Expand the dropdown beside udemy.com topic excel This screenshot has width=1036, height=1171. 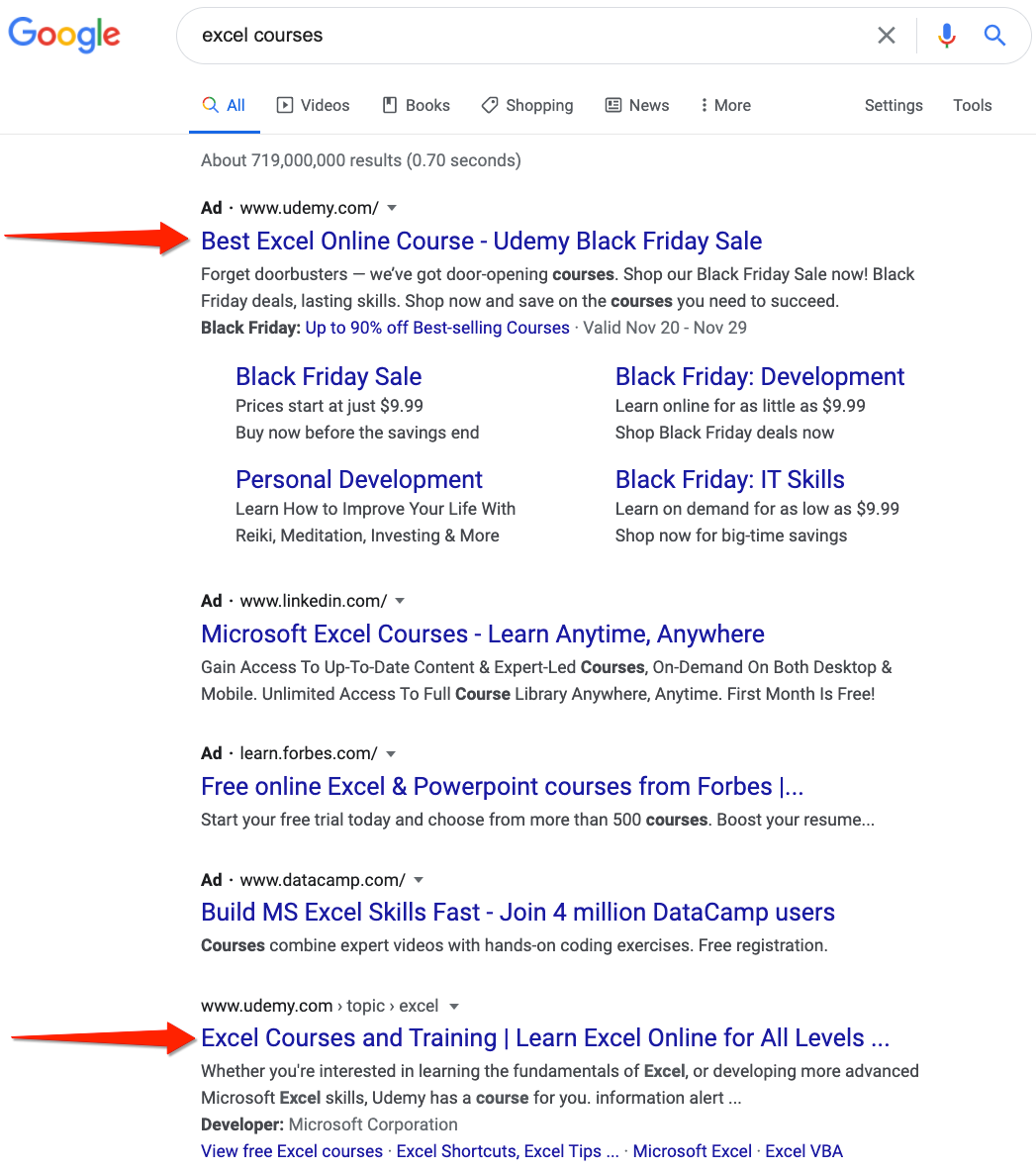pos(454,1007)
